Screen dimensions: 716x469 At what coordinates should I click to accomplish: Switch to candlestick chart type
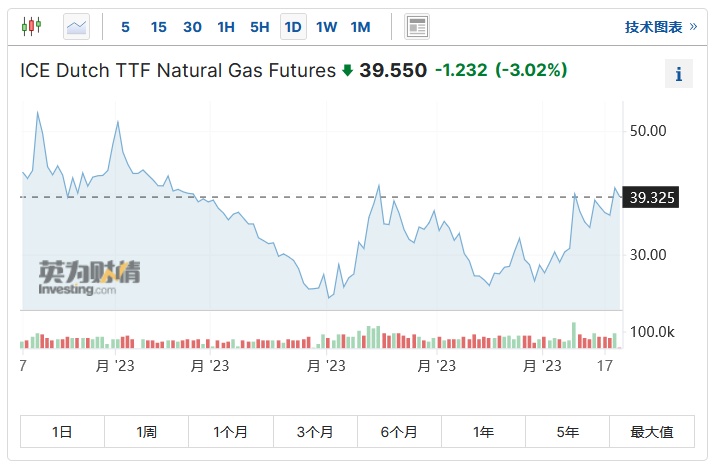(32, 27)
